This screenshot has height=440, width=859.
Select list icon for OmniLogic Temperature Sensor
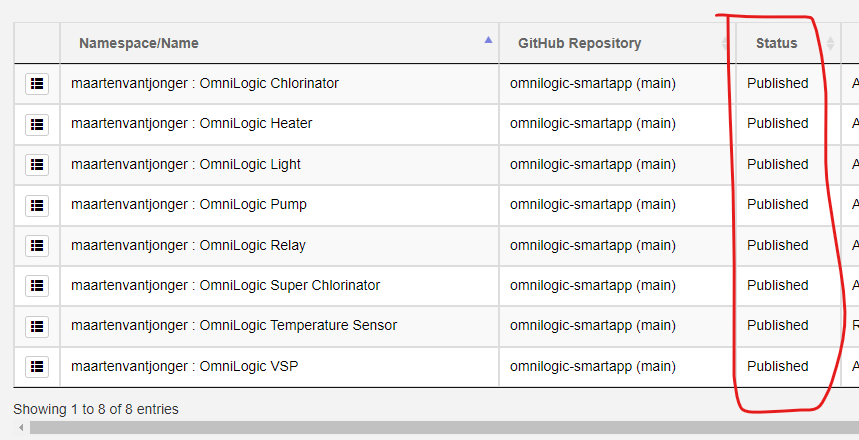tap(37, 326)
